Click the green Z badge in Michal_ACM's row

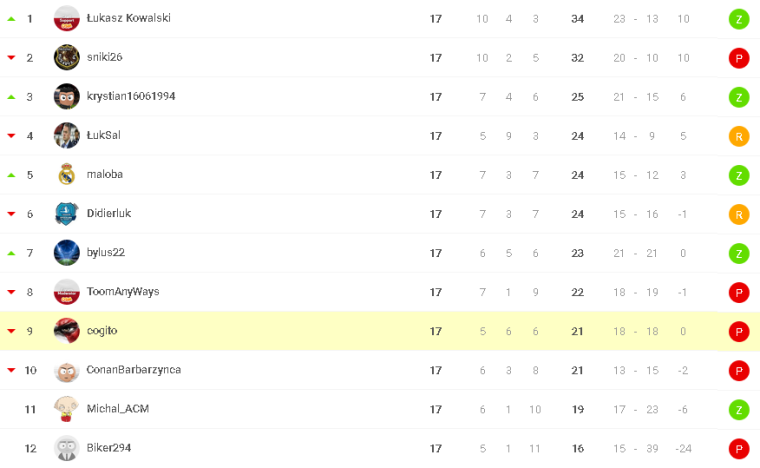coord(739,409)
